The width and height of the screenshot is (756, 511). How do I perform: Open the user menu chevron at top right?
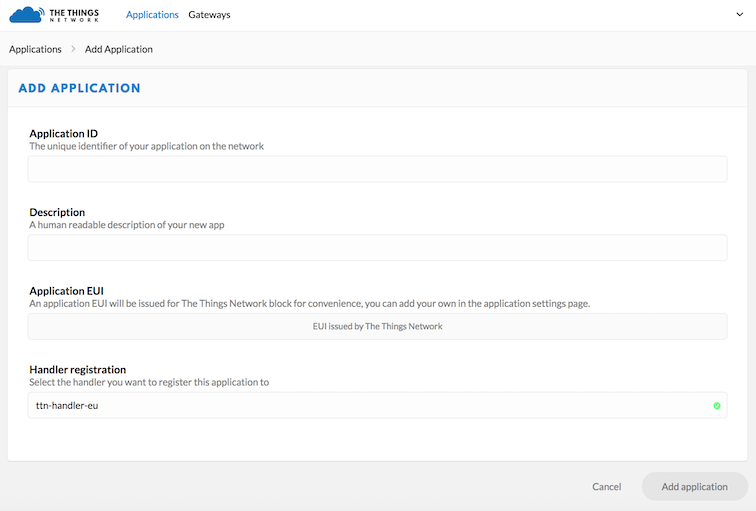pyautogui.click(x=738, y=15)
